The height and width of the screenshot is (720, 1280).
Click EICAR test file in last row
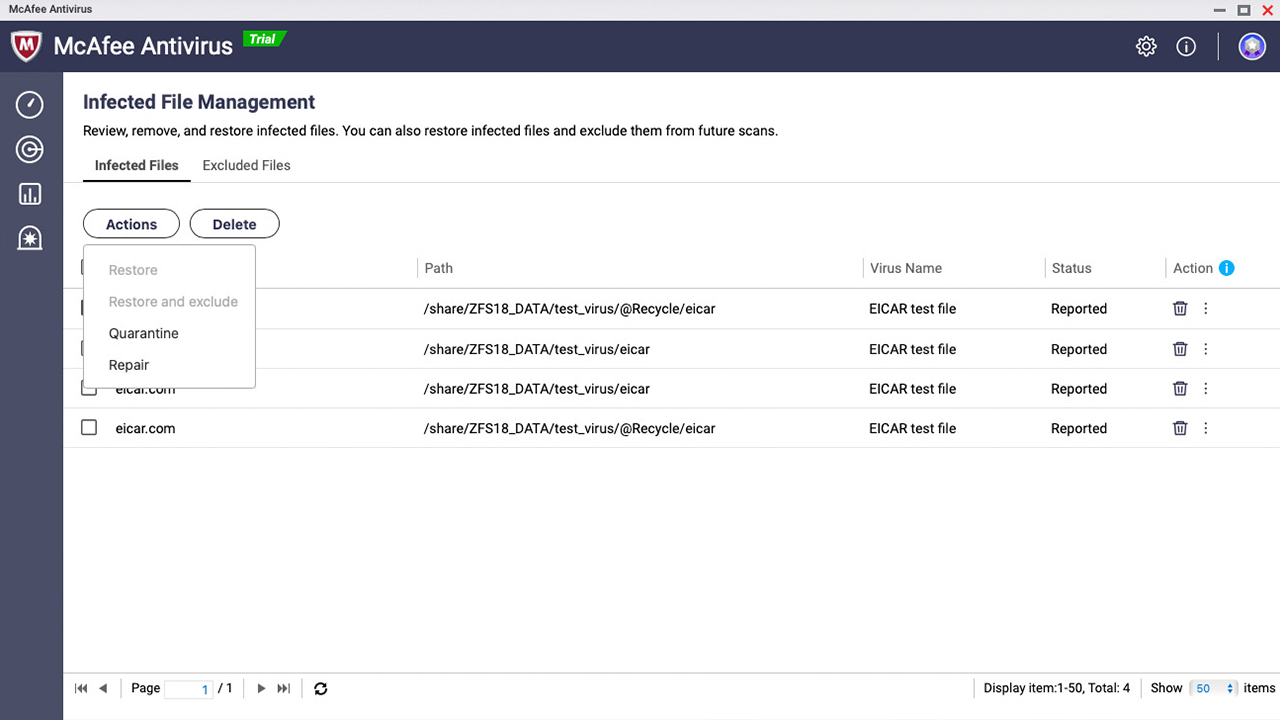pyautogui.click(x=912, y=428)
